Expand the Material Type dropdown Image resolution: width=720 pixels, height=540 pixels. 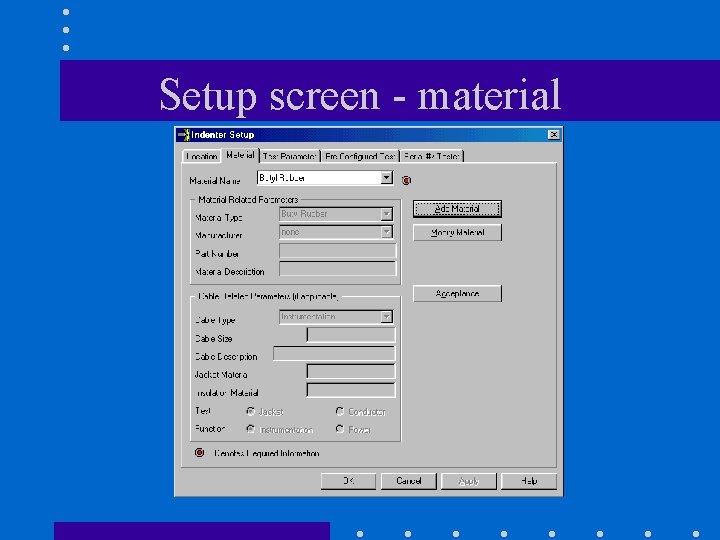tap(387, 214)
